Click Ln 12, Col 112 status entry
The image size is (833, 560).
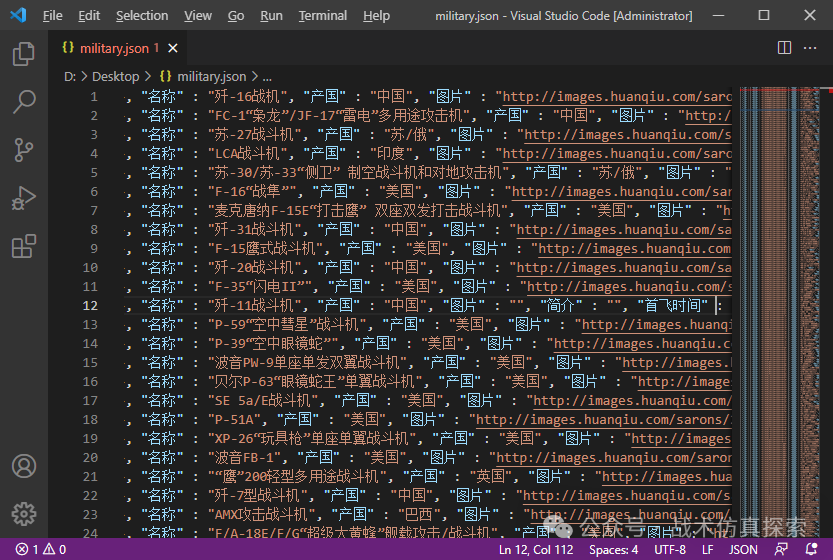click(x=536, y=549)
